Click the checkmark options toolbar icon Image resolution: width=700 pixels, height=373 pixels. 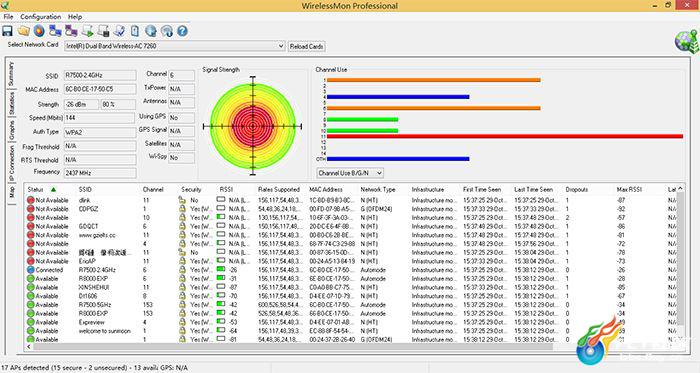(119, 31)
